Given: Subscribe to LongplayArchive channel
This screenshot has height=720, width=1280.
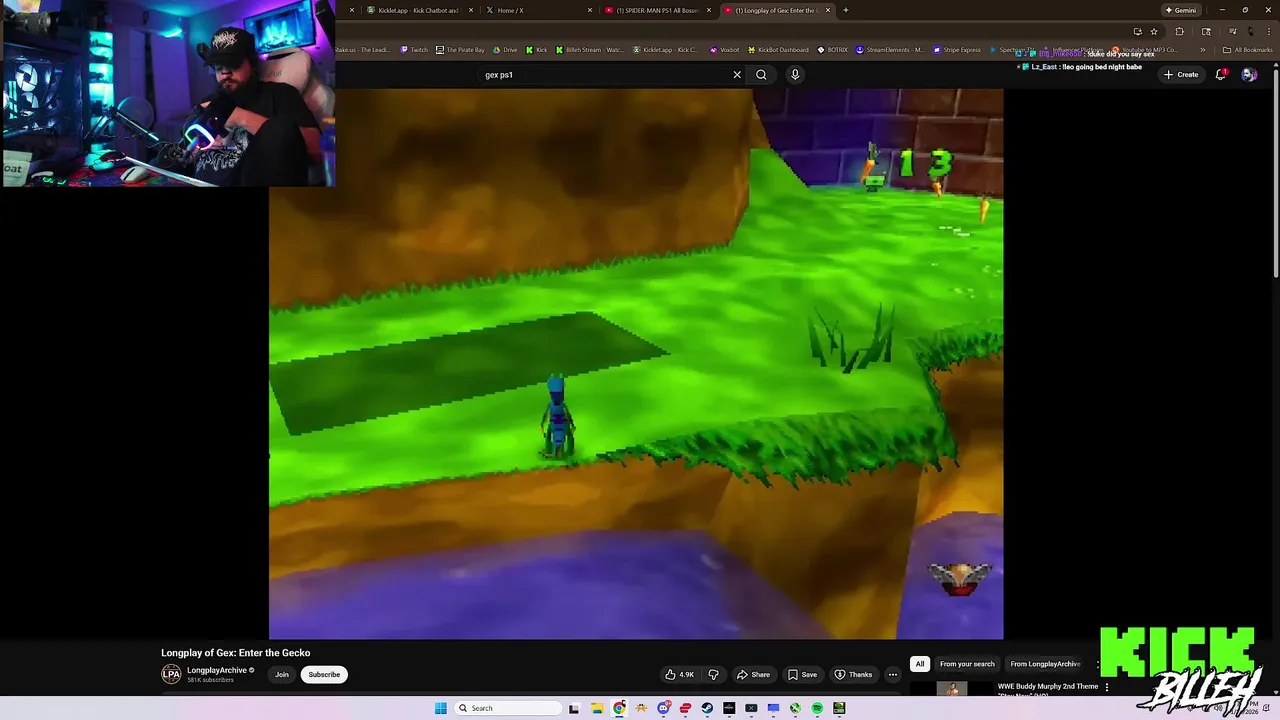Looking at the screenshot, I should coord(324,674).
